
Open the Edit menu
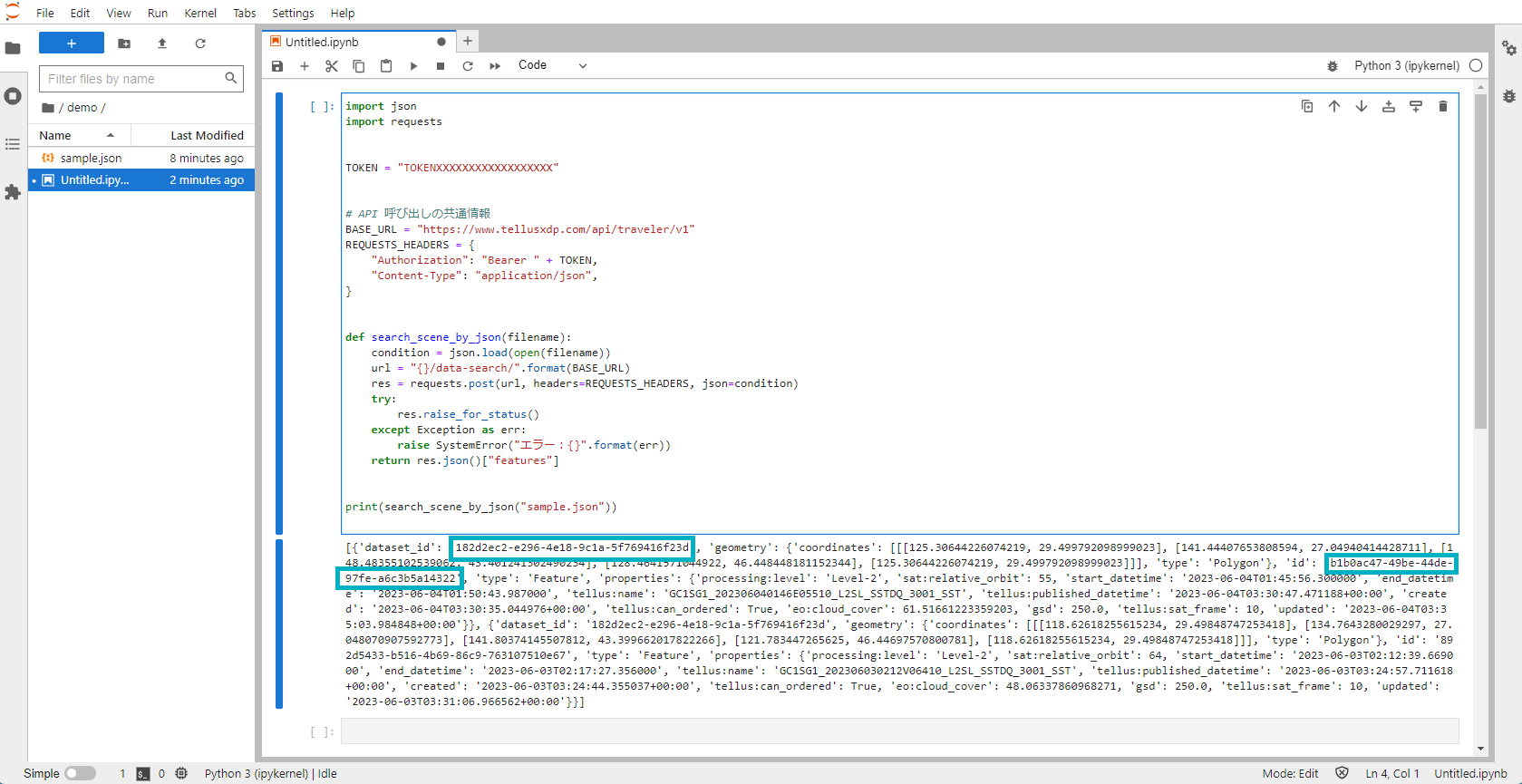click(80, 13)
